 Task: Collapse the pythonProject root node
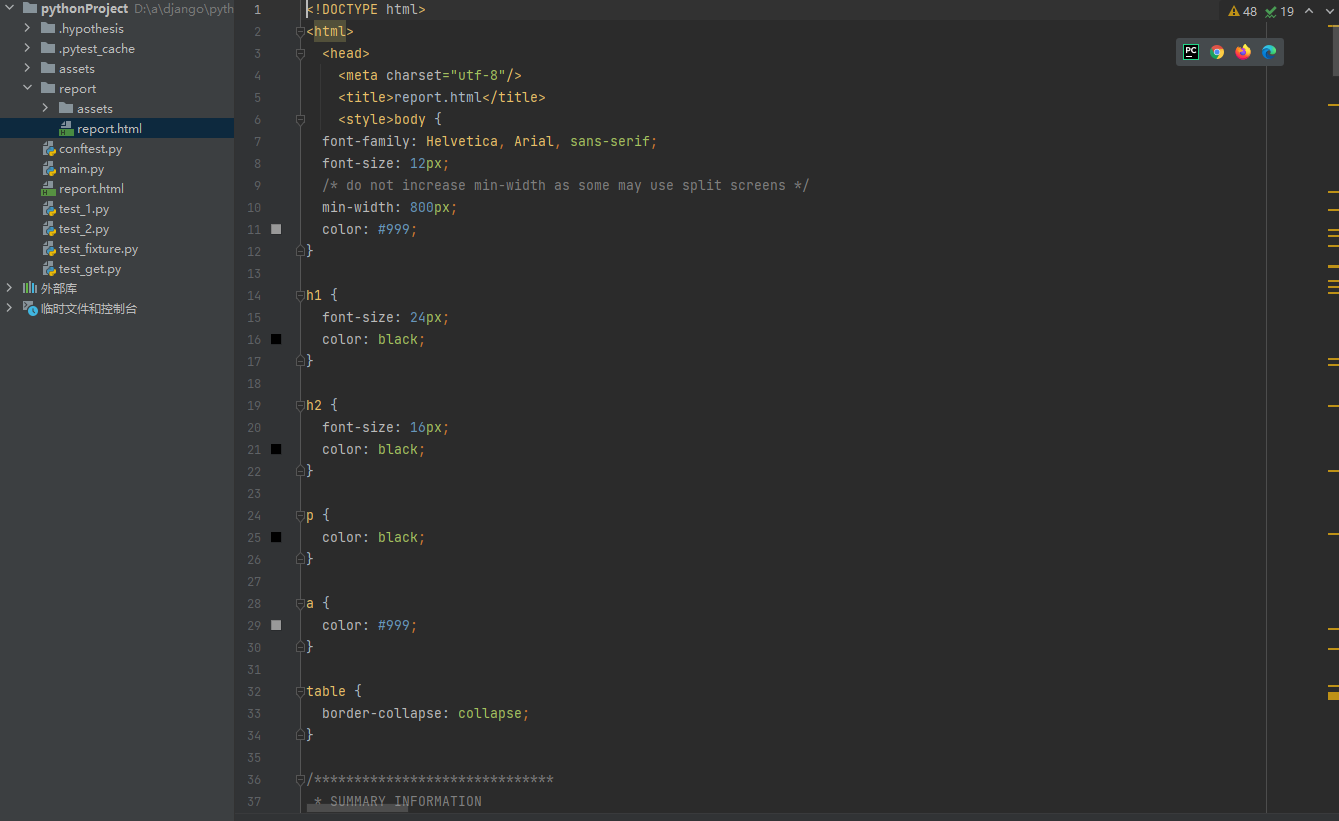pos(10,8)
